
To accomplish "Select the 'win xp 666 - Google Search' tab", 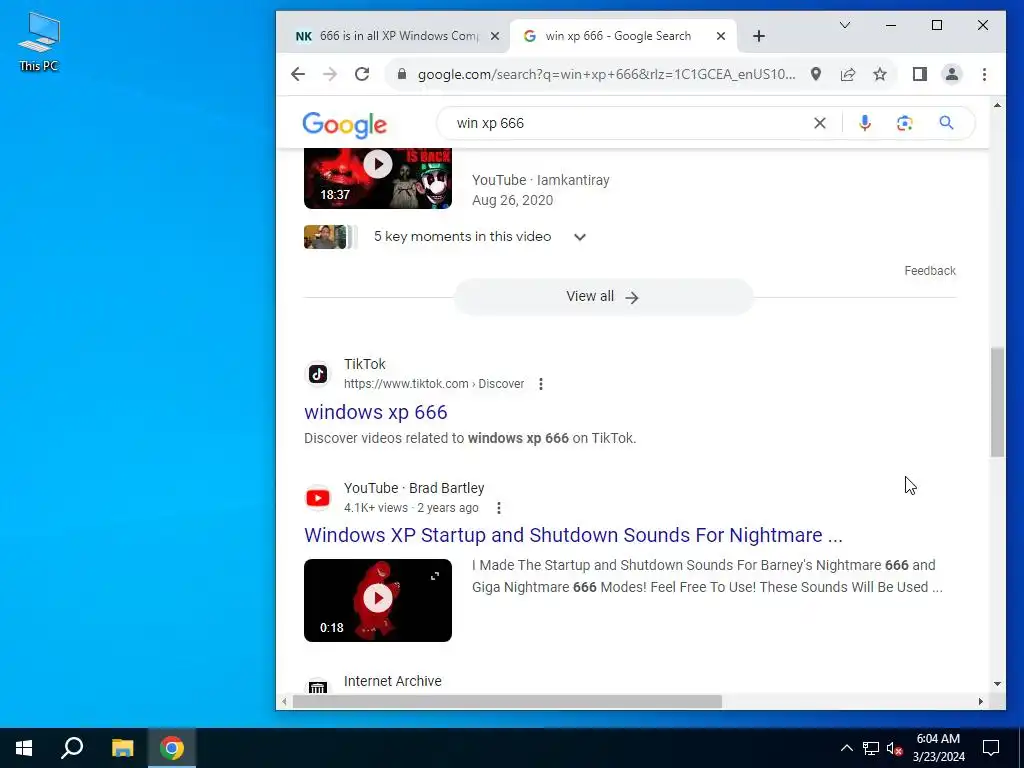I will tap(618, 36).
